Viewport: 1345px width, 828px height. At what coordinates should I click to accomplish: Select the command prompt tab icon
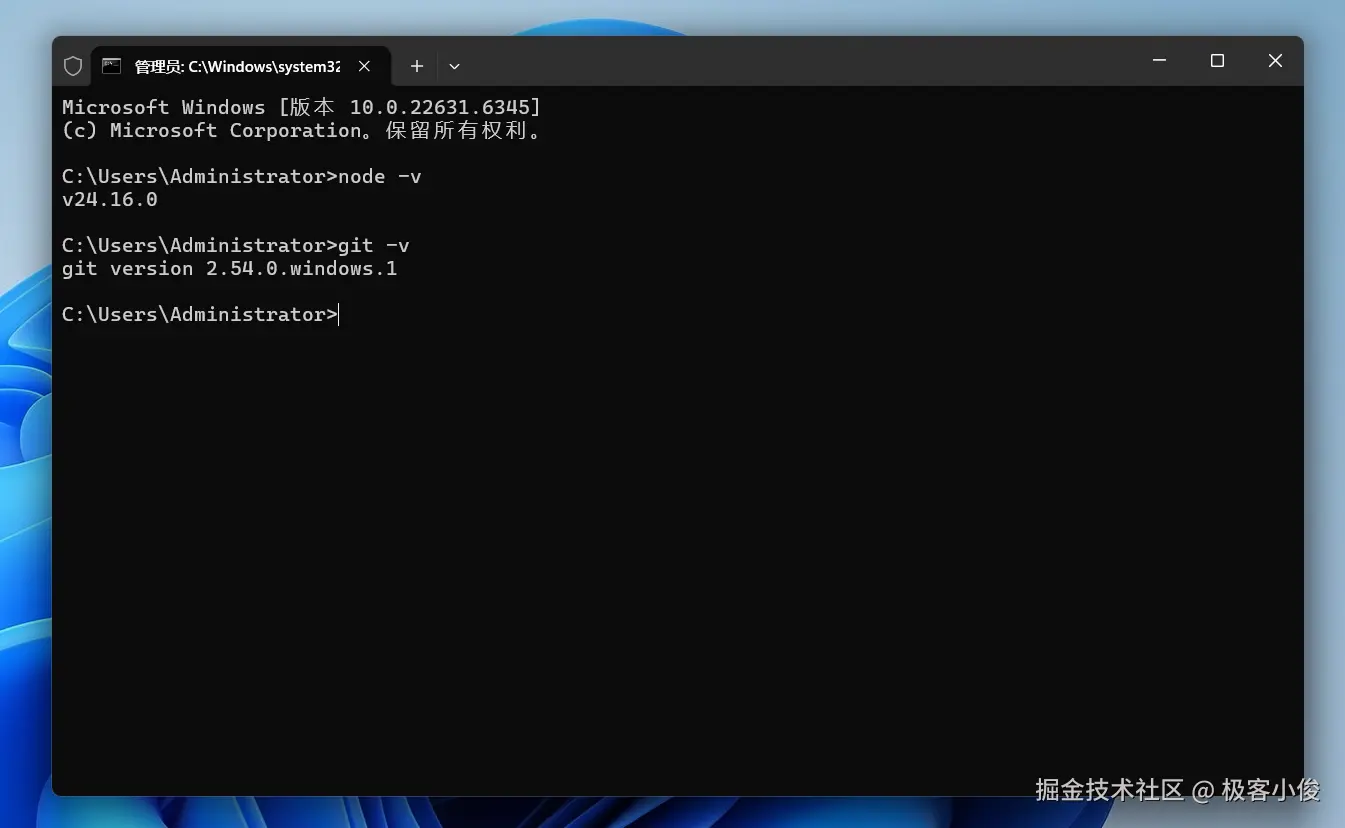(111, 66)
